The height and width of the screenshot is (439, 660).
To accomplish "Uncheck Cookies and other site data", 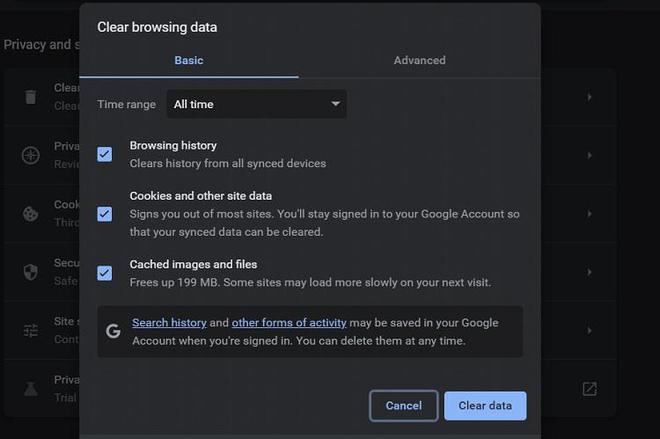I will pyautogui.click(x=104, y=214).
